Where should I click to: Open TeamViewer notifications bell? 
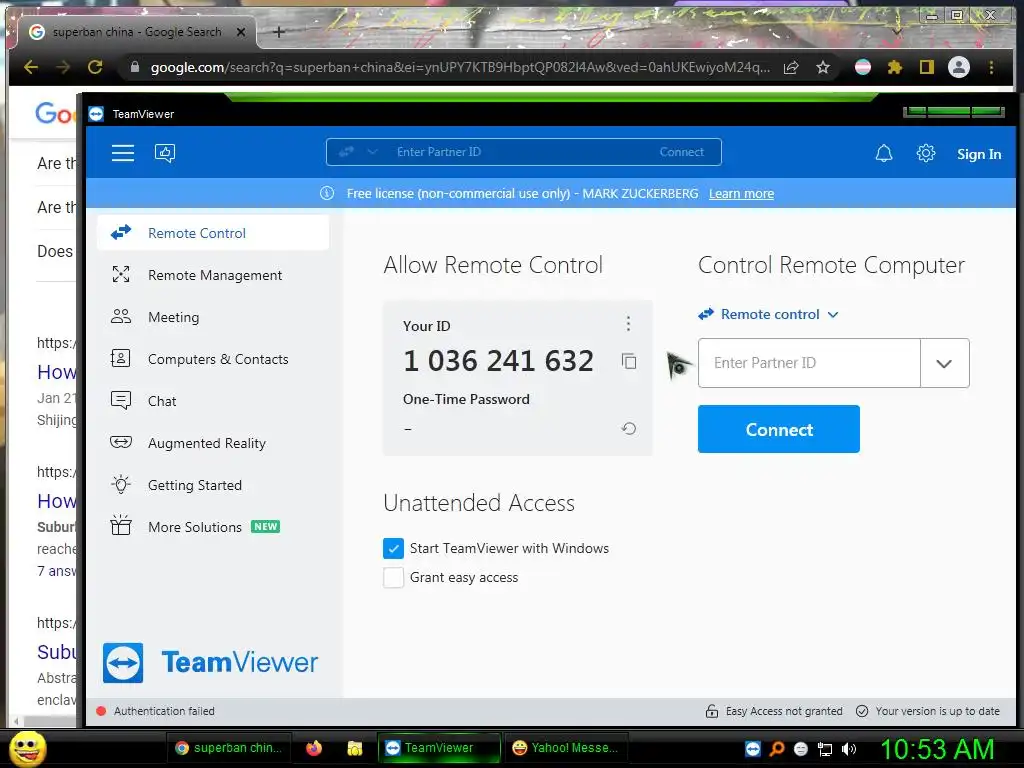tap(884, 153)
